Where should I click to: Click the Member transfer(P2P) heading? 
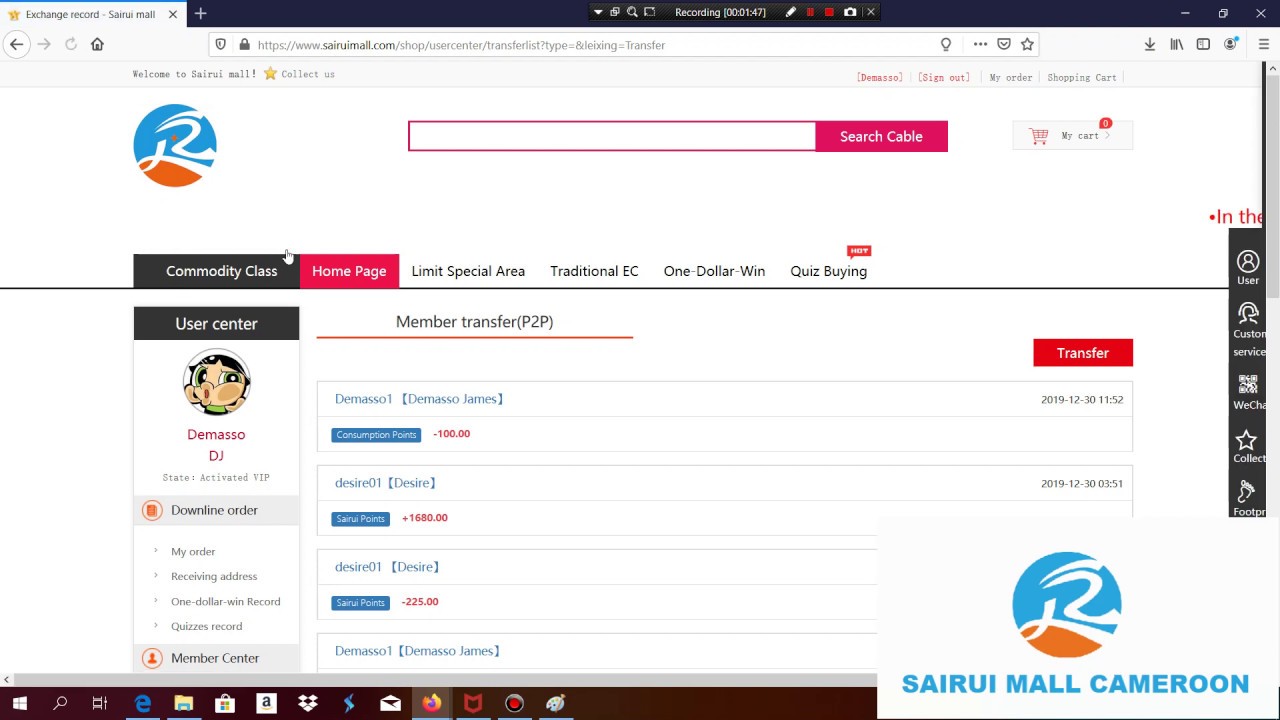pyautogui.click(x=474, y=322)
